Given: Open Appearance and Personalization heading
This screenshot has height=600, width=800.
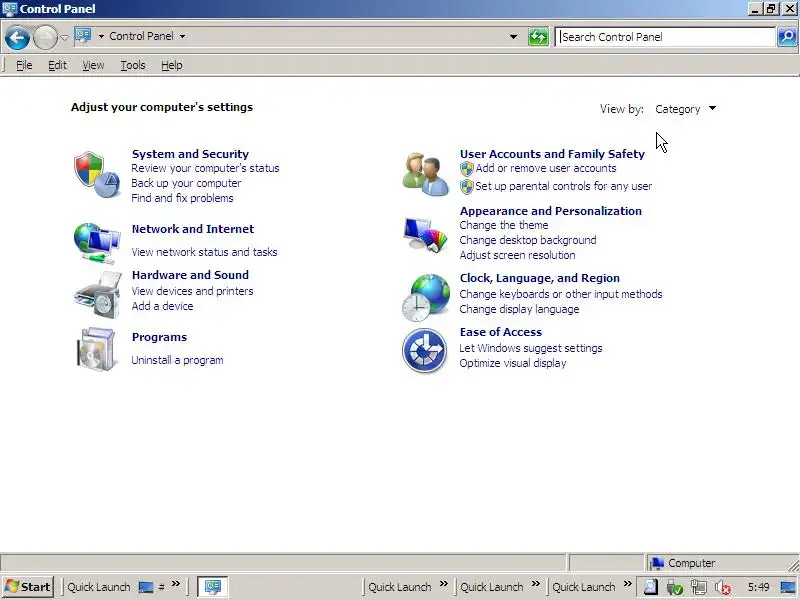Looking at the screenshot, I should click(x=551, y=211).
